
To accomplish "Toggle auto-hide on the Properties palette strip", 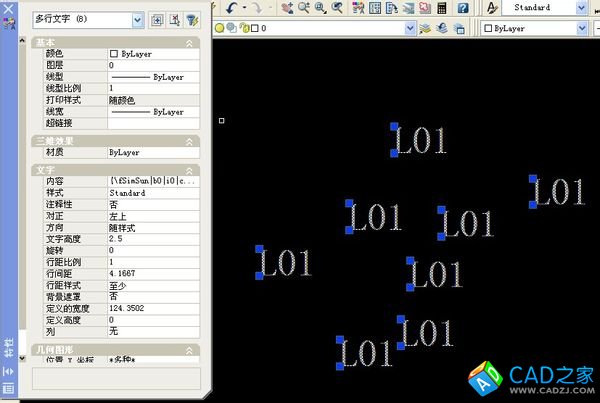I will click(x=8, y=371).
